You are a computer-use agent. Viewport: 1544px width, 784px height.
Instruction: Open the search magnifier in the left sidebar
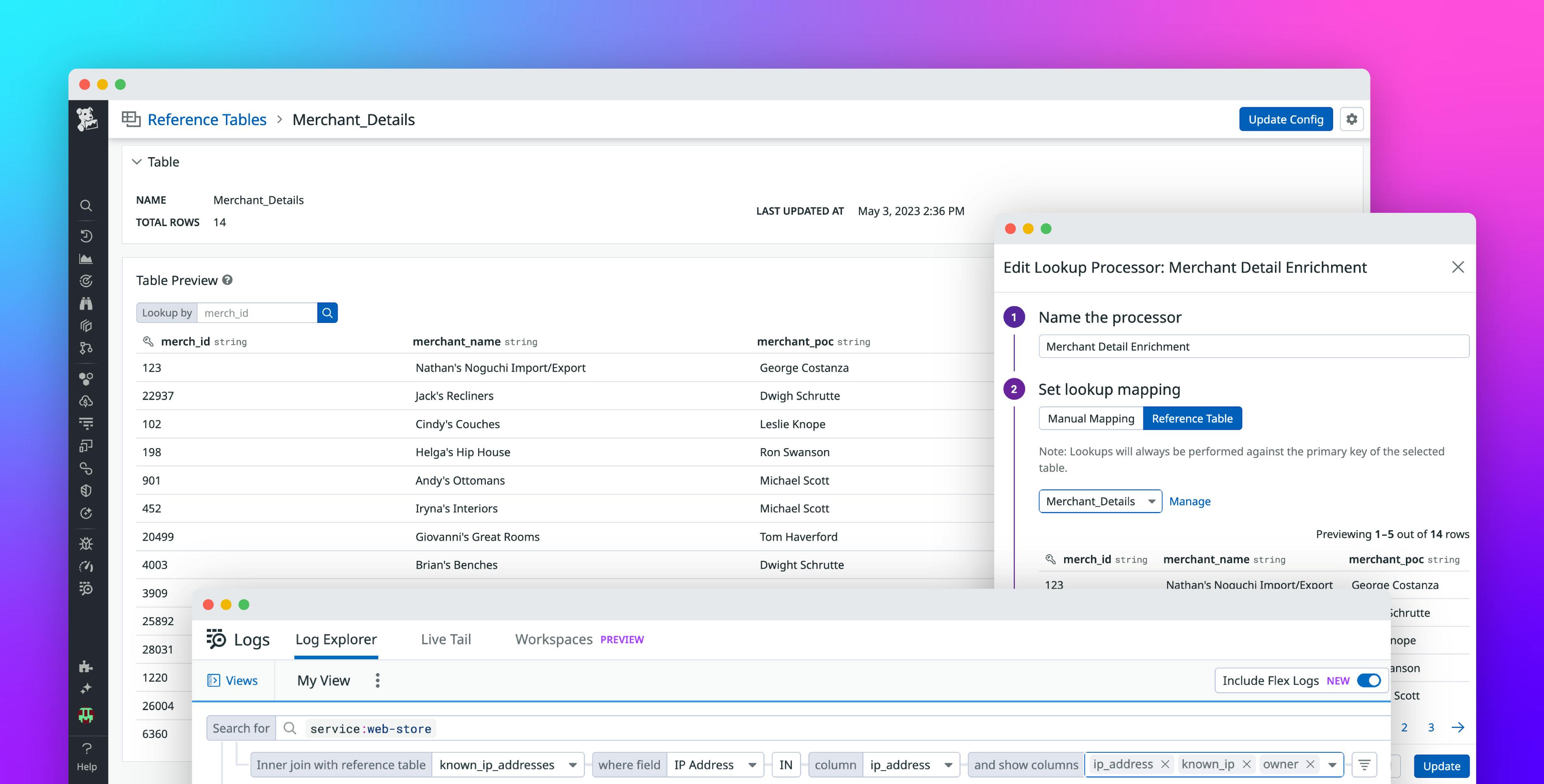86,206
